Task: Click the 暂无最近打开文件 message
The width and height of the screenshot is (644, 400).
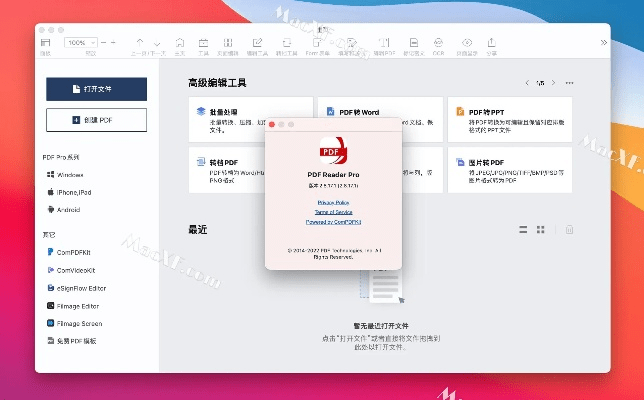Action: coord(381,326)
